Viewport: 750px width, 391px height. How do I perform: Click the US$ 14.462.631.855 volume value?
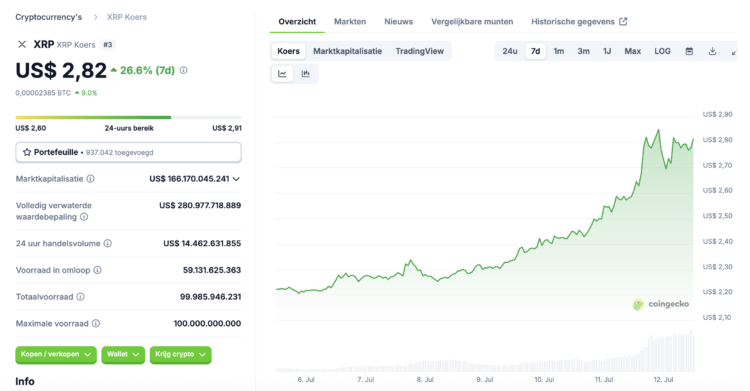click(202, 243)
